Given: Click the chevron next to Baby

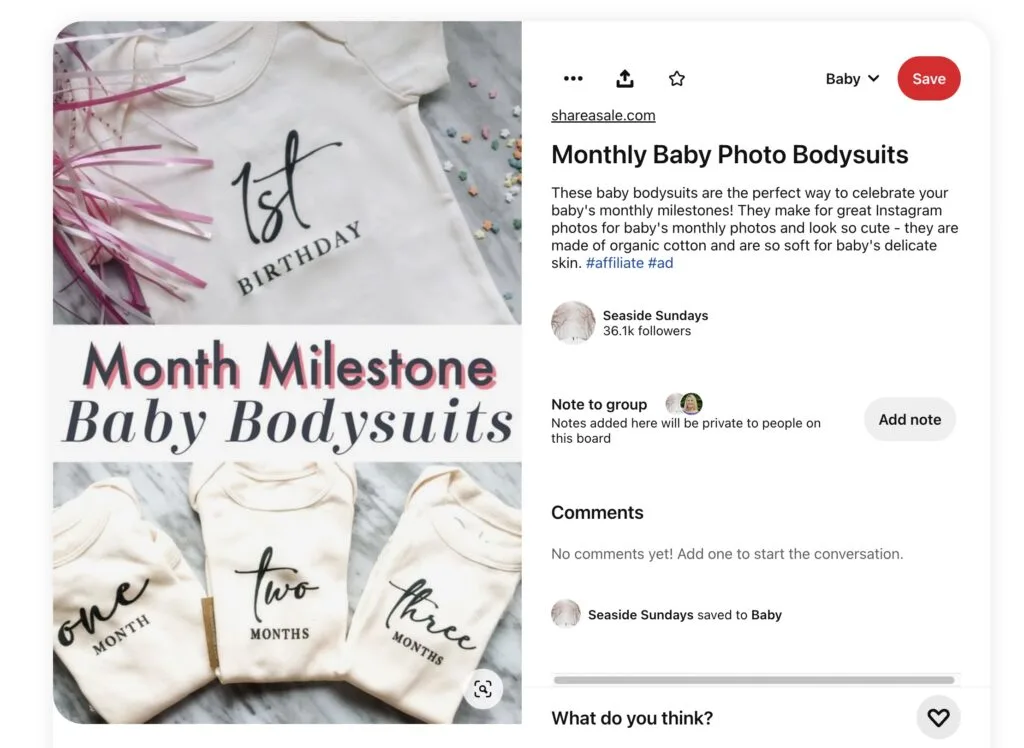Looking at the screenshot, I should click(874, 78).
